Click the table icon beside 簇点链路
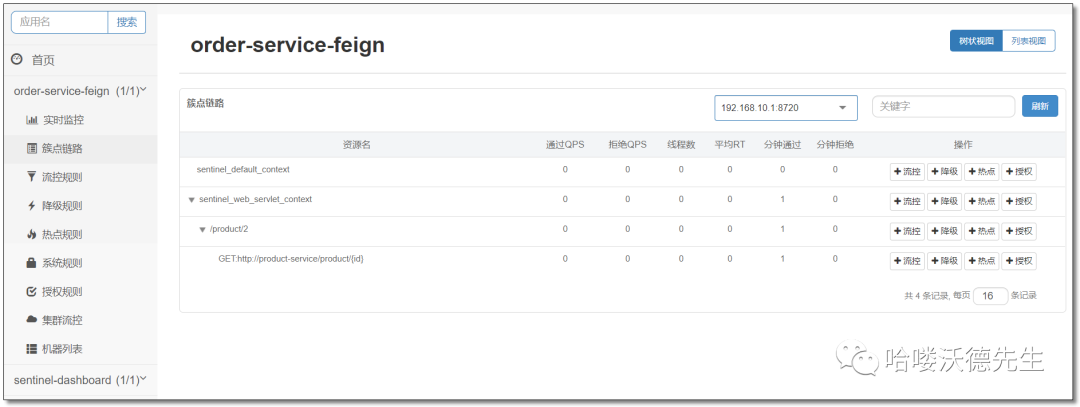This screenshot has width=1080, height=407. (32, 149)
